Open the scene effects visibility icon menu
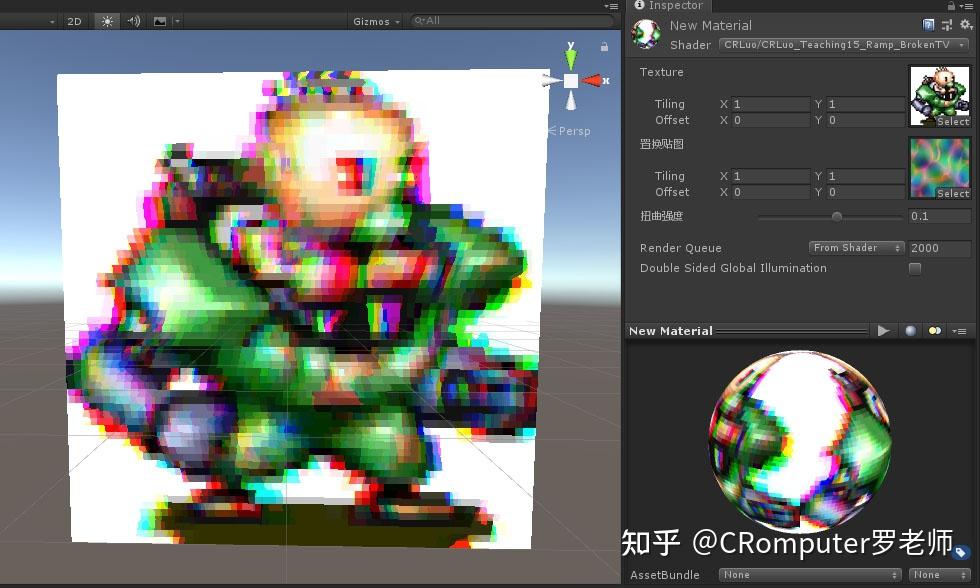The width and height of the screenshot is (980, 588). click(x=160, y=21)
